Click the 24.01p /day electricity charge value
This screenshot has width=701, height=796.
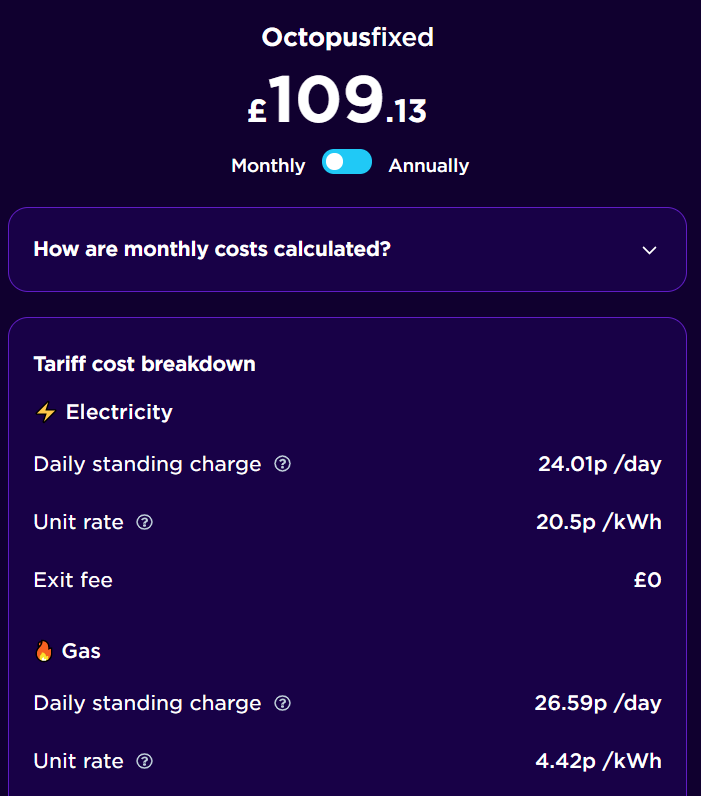point(599,464)
